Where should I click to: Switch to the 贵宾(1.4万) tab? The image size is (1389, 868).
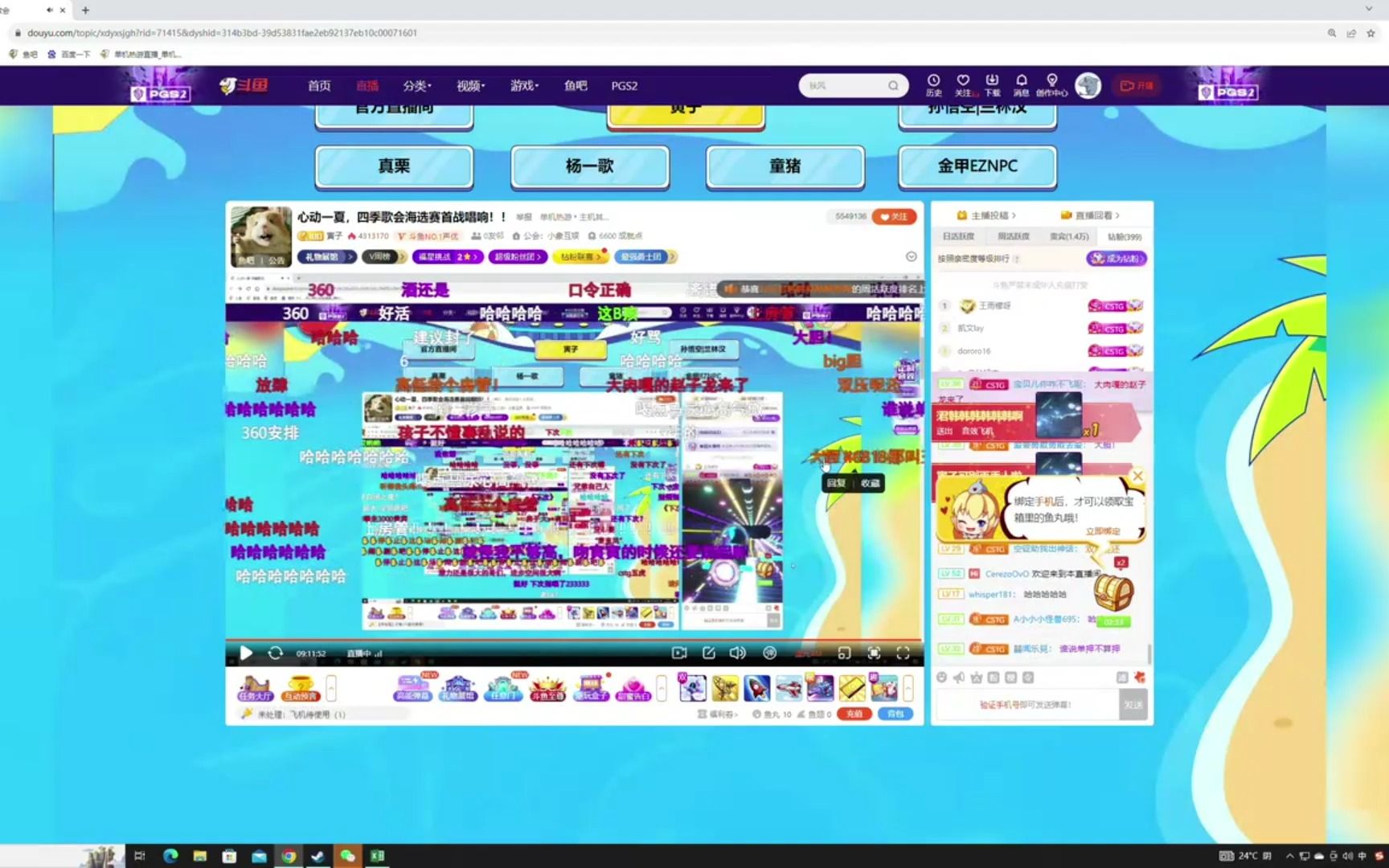(x=1068, y=236)
